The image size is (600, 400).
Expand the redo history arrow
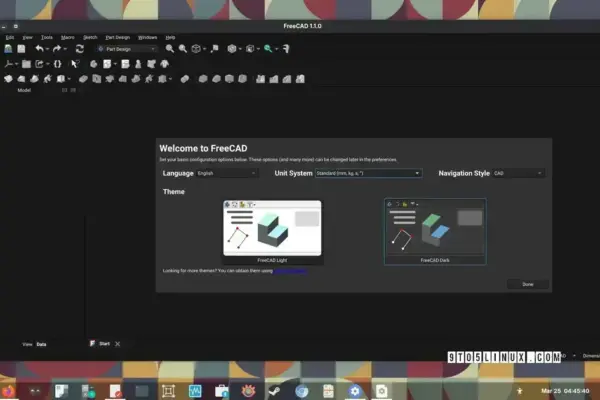65,49
